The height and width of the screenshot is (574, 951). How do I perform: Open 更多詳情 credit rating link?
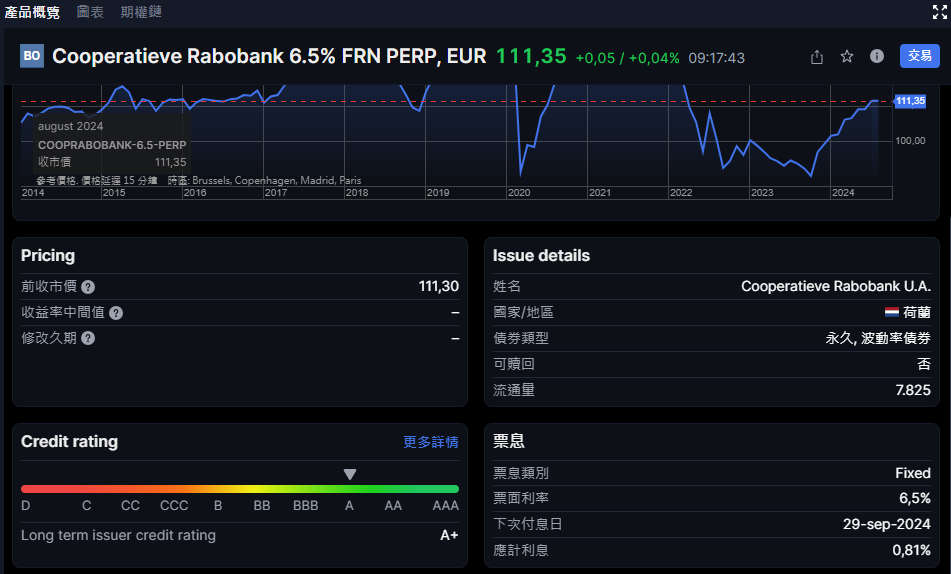pos(431,442)
